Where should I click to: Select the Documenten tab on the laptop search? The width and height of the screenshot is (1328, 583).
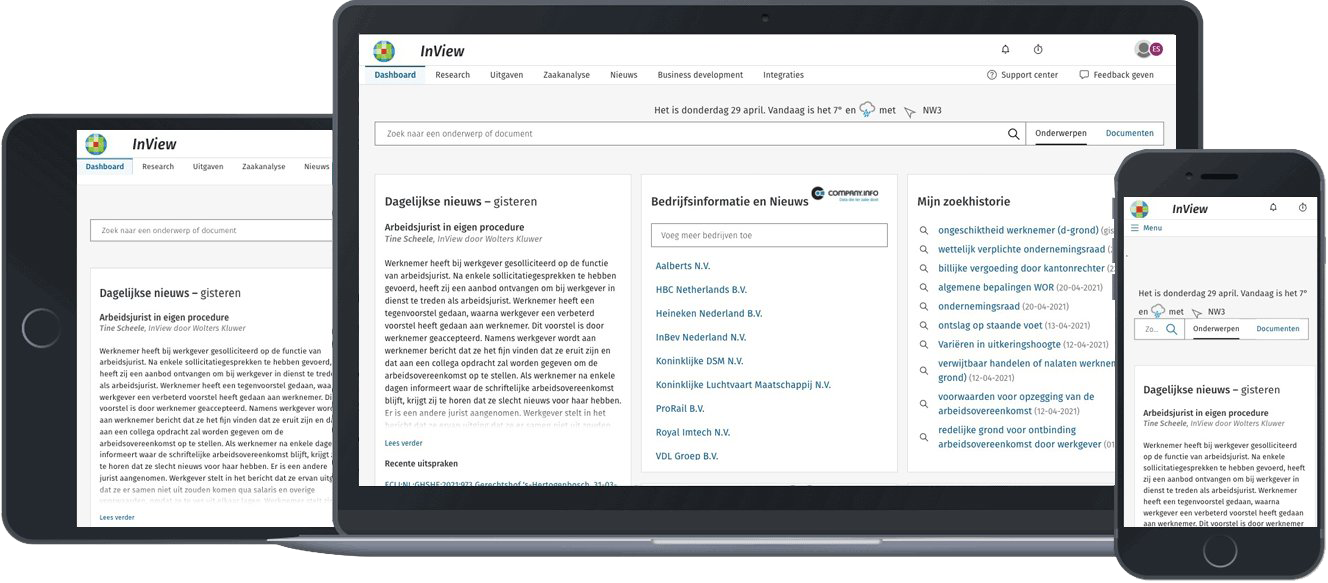pos(1129,133)
